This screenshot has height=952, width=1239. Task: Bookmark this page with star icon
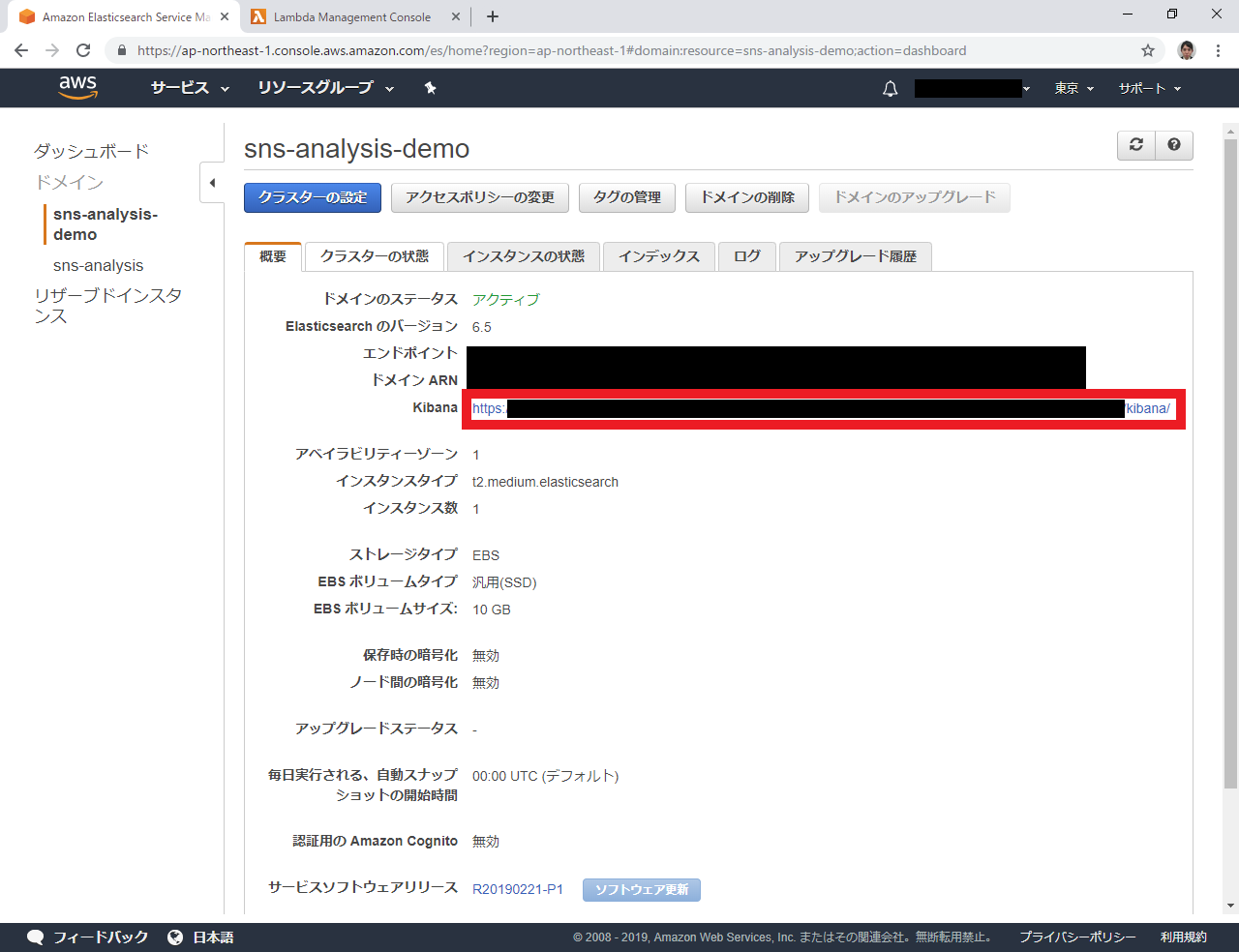tap(1148, 50)
